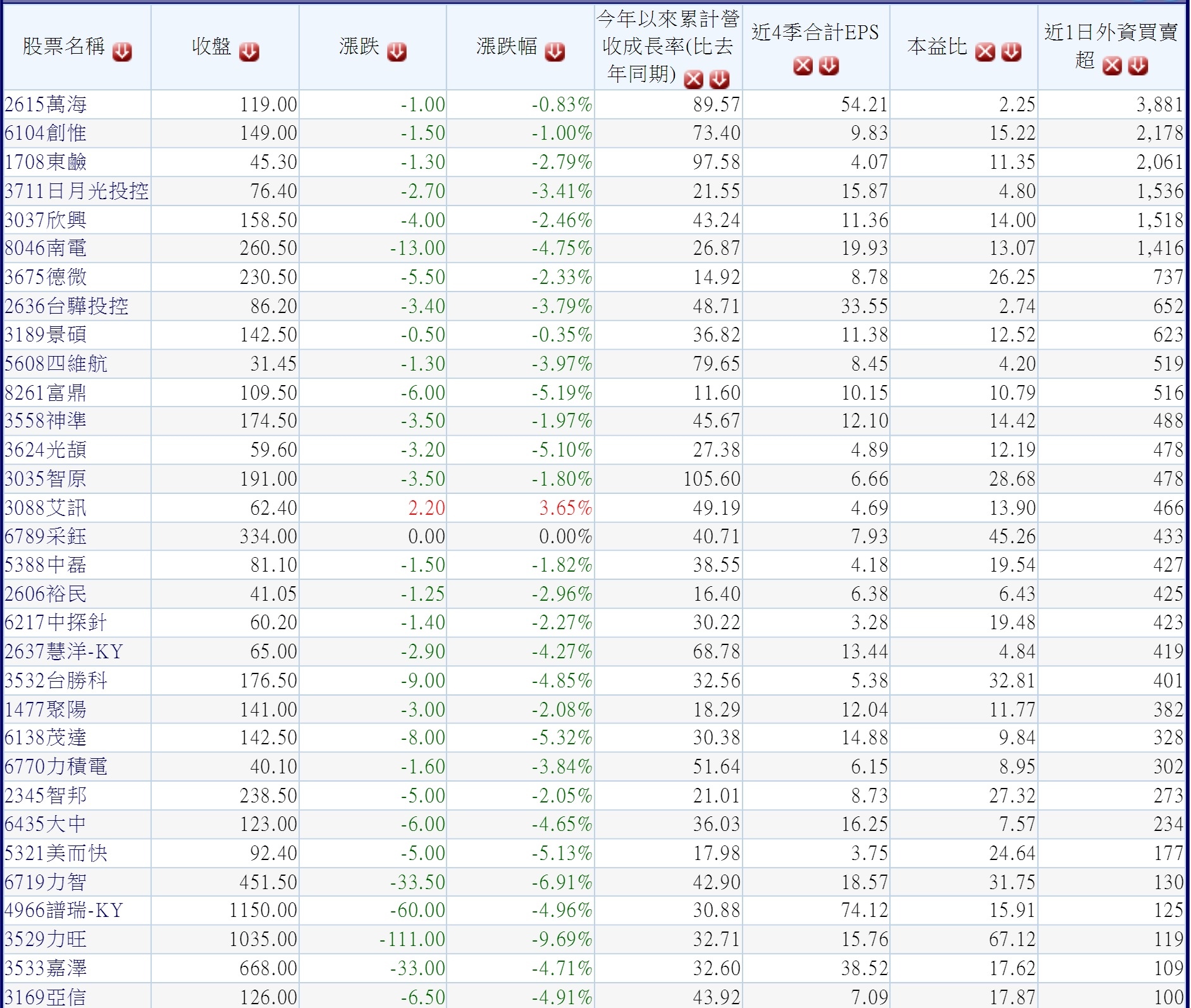This screenshot has height=1008, width=1191.
Task: Click stock 6138茂達
Action: click(x=46, y=737)
